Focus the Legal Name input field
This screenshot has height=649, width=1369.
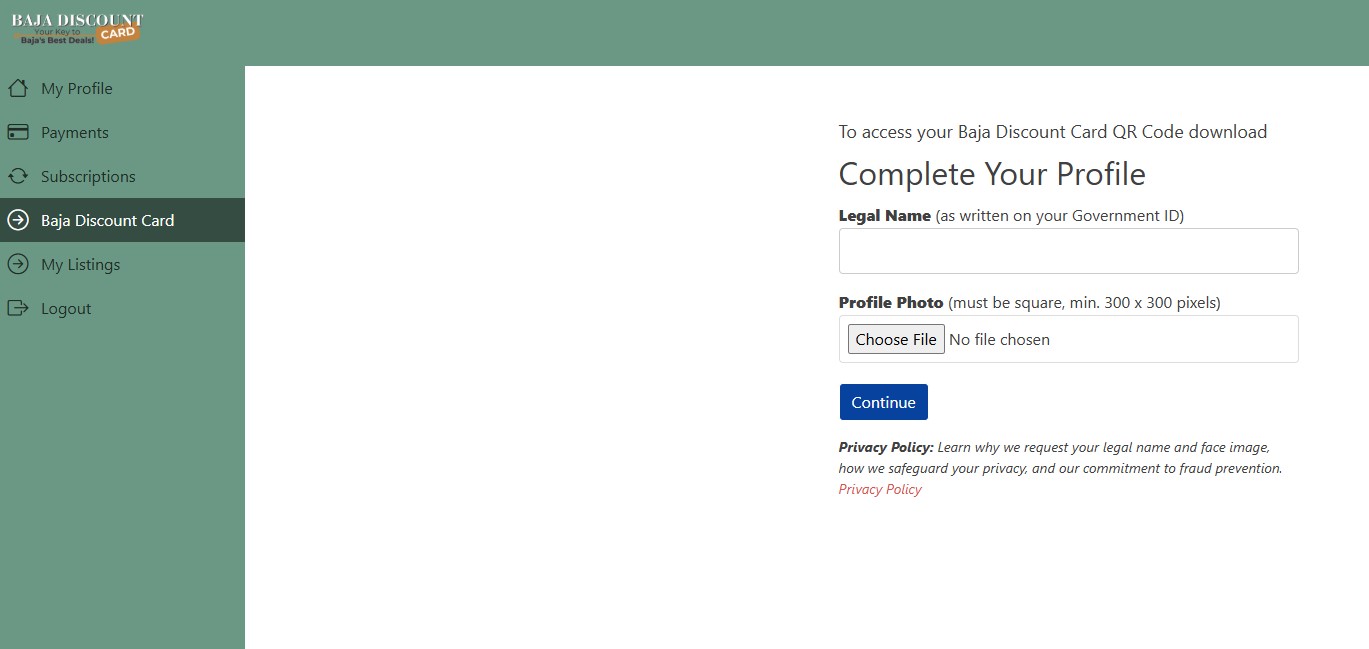click(x=1068, y=251)
